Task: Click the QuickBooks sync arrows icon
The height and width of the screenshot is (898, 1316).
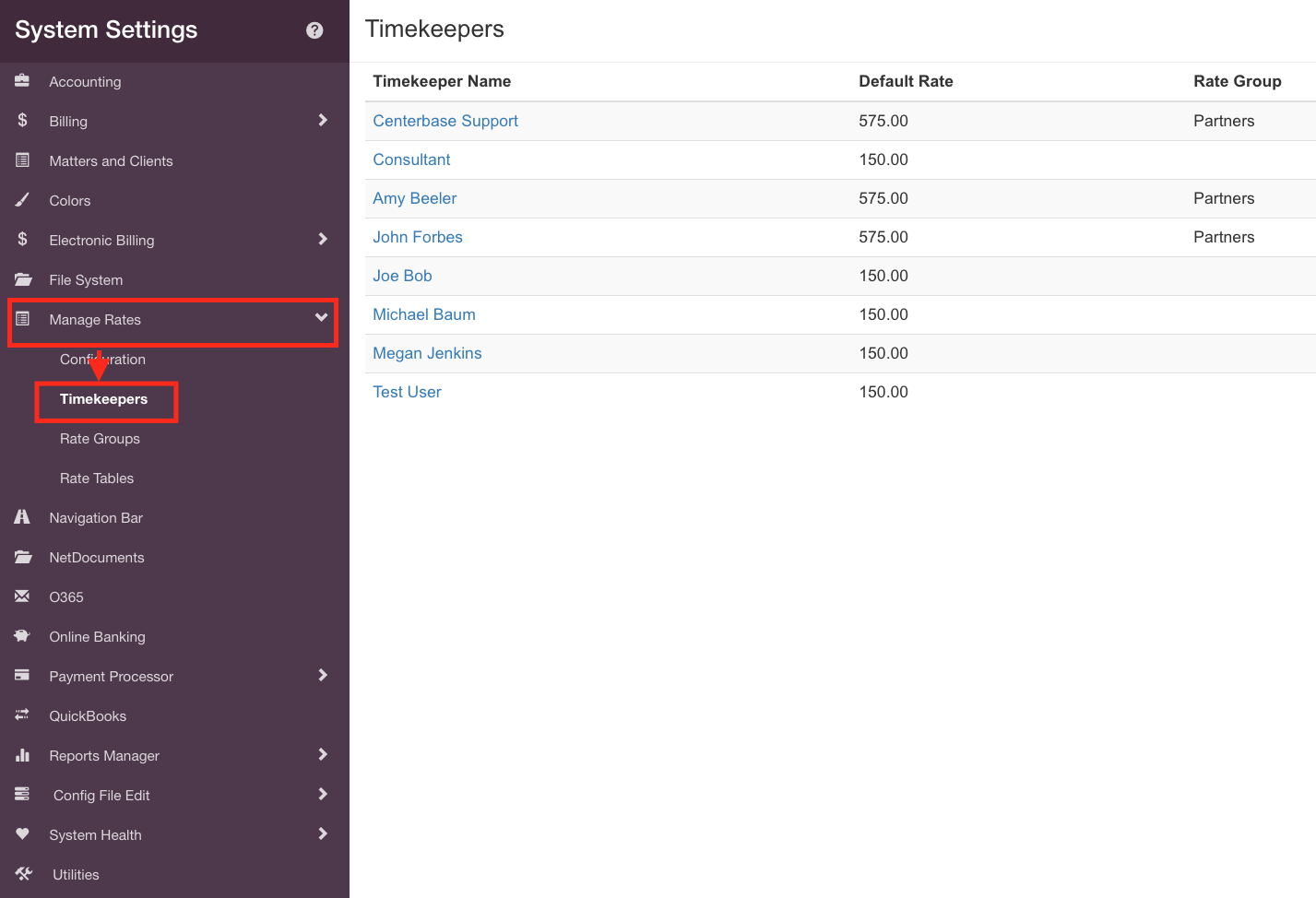Action: [x=22, y=715]
